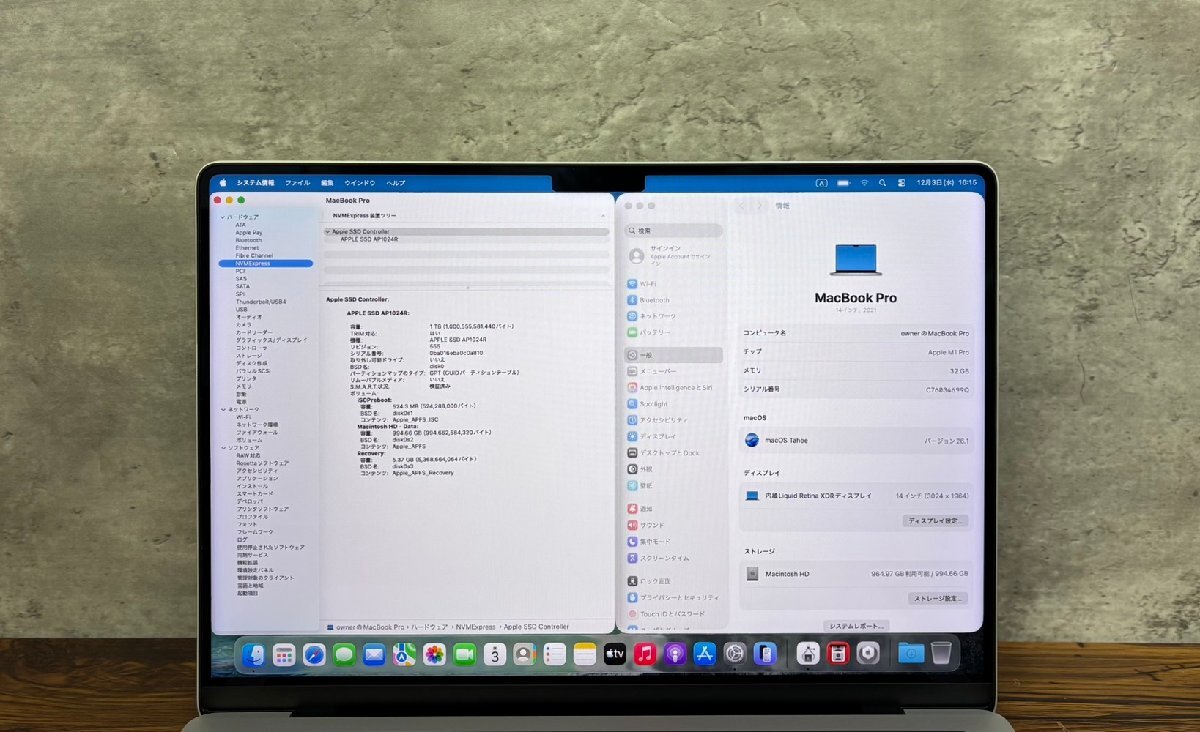Open Podcasts from the Dock

pos(675,654)
